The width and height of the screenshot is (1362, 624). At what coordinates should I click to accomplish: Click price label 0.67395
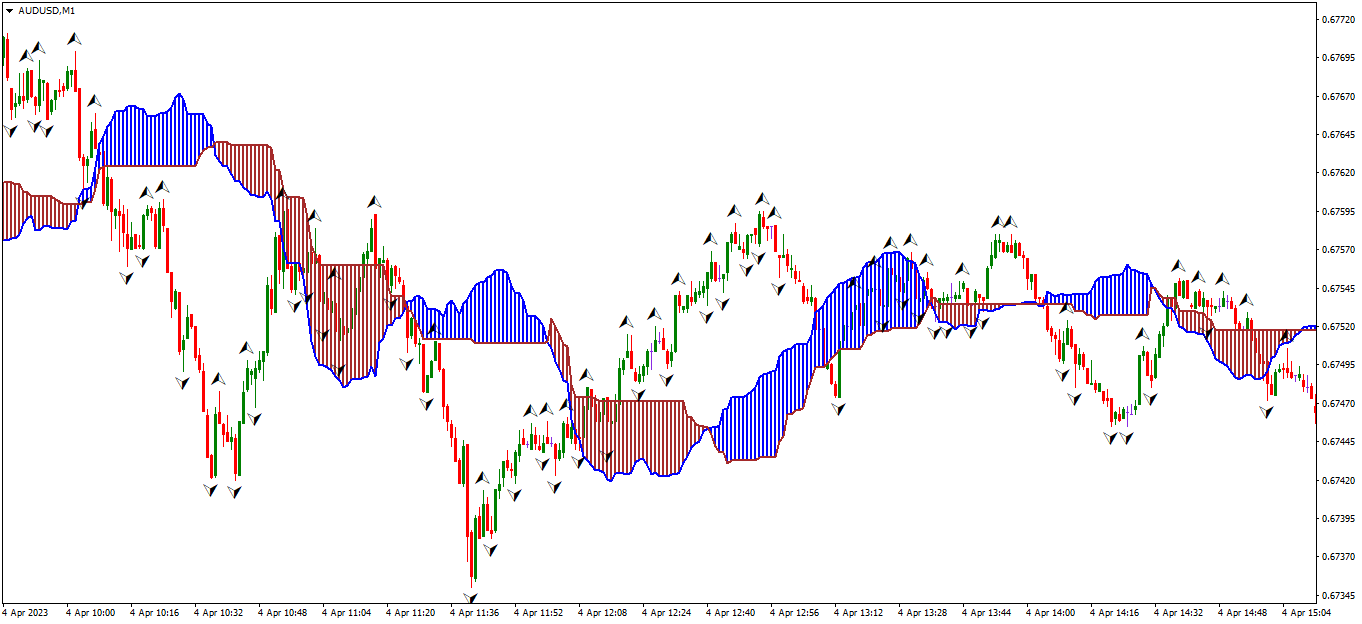1337,519
